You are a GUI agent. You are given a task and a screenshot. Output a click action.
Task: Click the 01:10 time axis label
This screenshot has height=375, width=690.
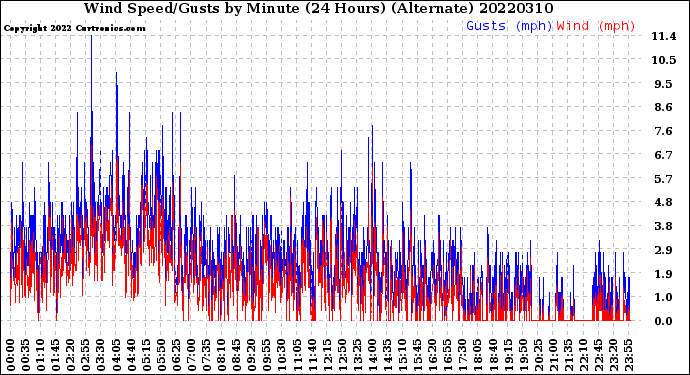[40, 355]
